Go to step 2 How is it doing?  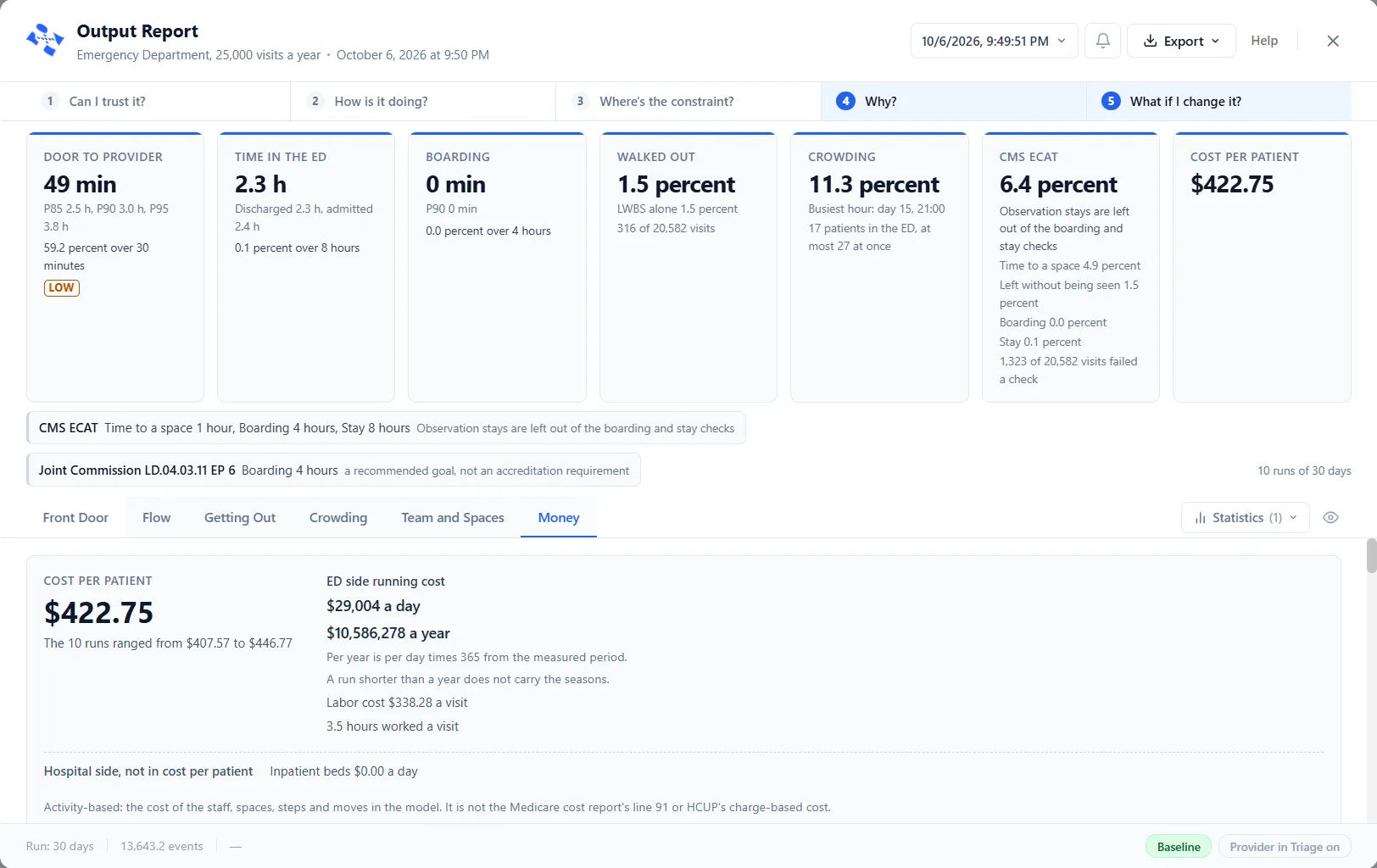tap(423, 101)
